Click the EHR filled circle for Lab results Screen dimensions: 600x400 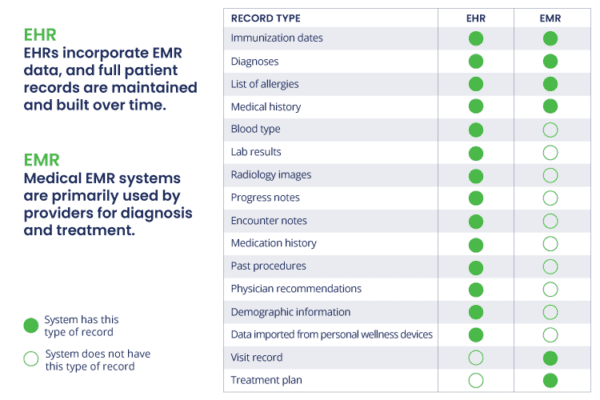pyautogui.click(x=476, y=152)
